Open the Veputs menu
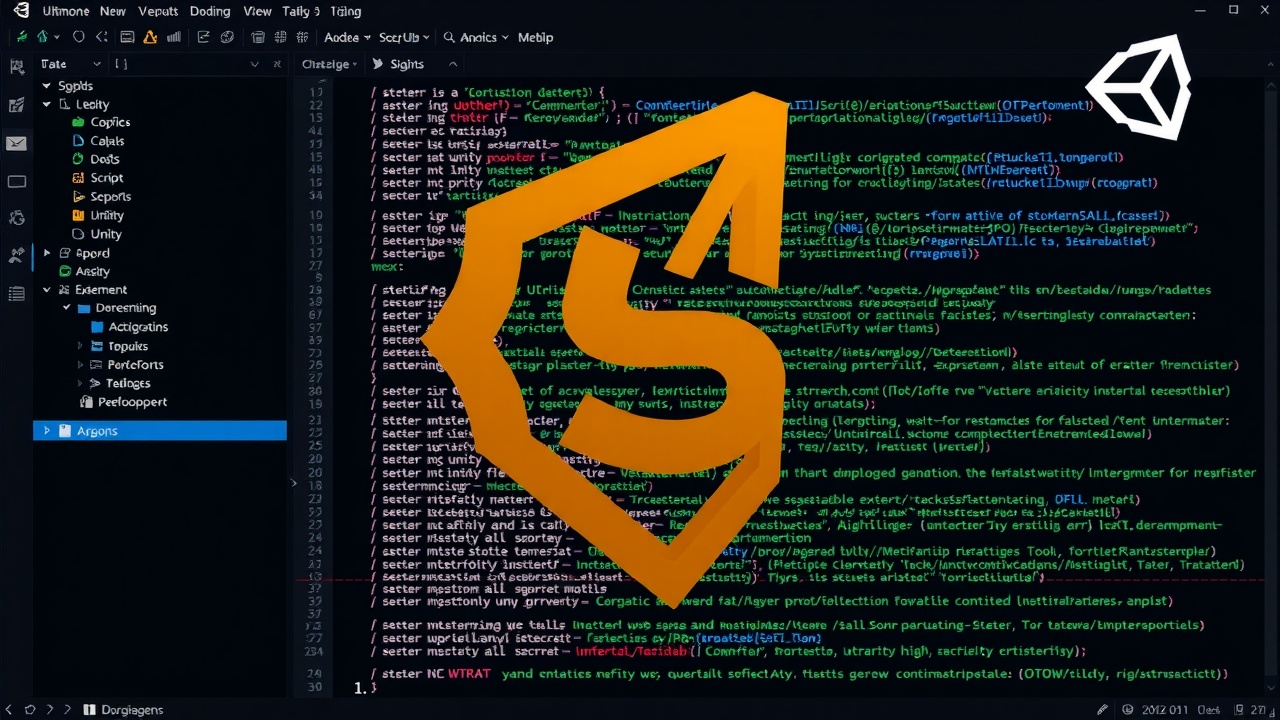 pos(157,11)
